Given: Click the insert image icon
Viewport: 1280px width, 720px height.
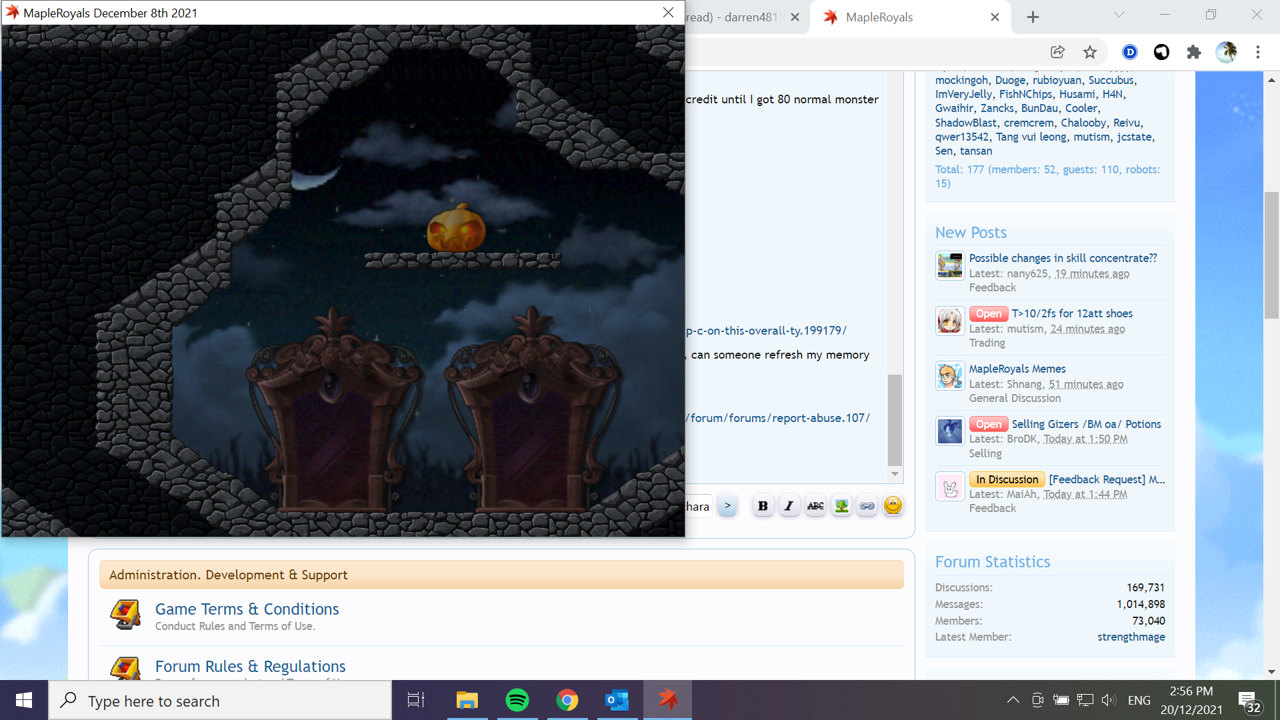Looking at the screenshot, I should point(841,506).
